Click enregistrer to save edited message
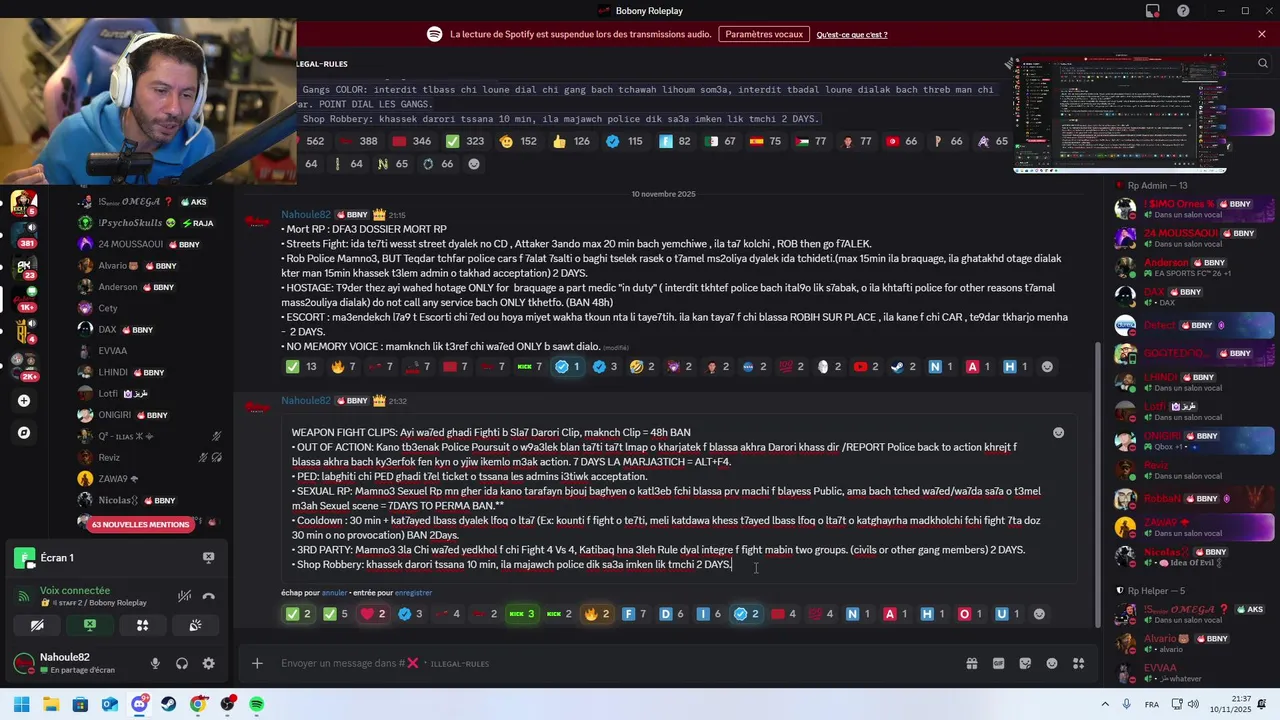This screenshot has height=720, width=1280. tap(413, 593)
